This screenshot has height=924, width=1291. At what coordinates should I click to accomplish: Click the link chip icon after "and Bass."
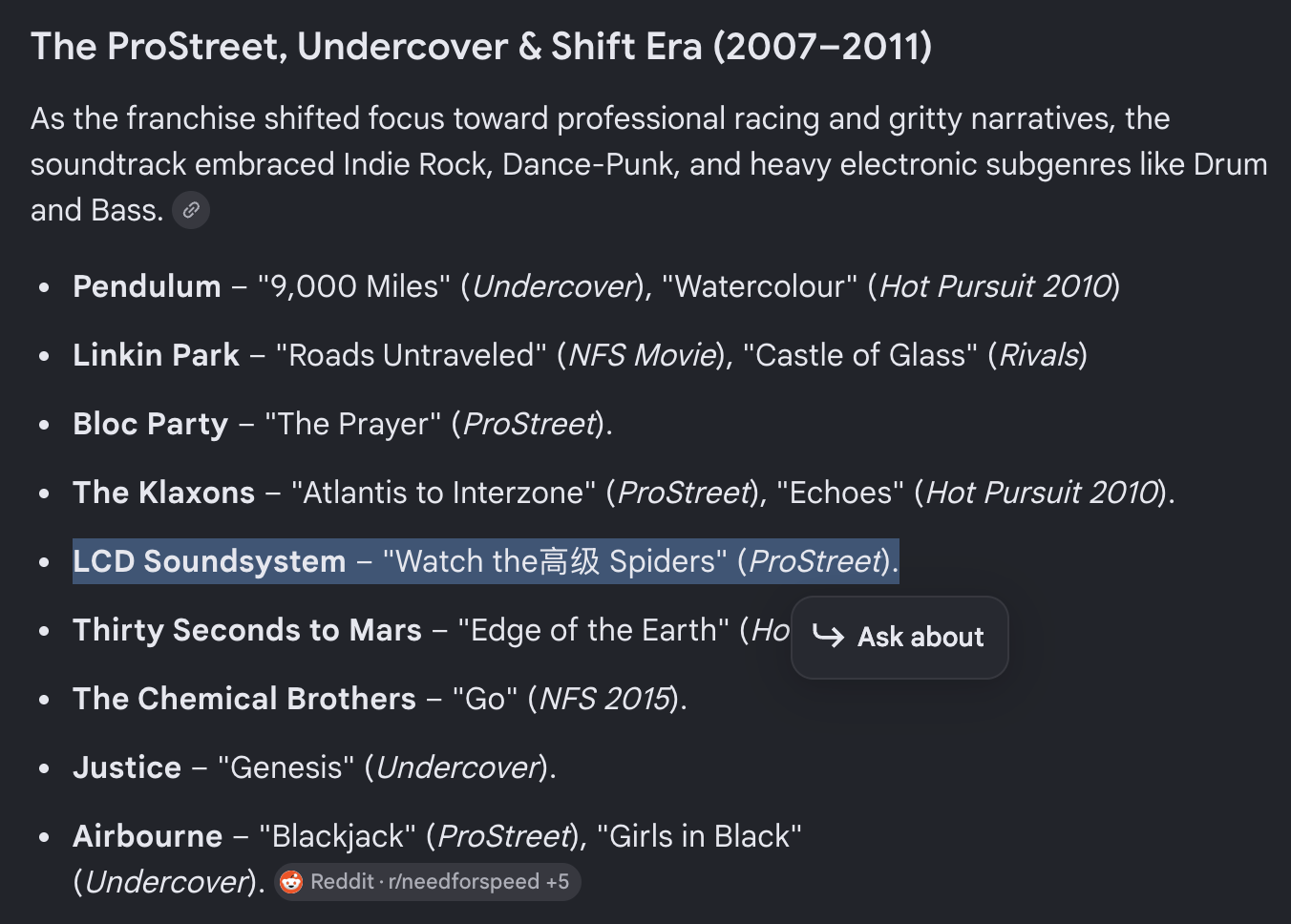point(191,210)
